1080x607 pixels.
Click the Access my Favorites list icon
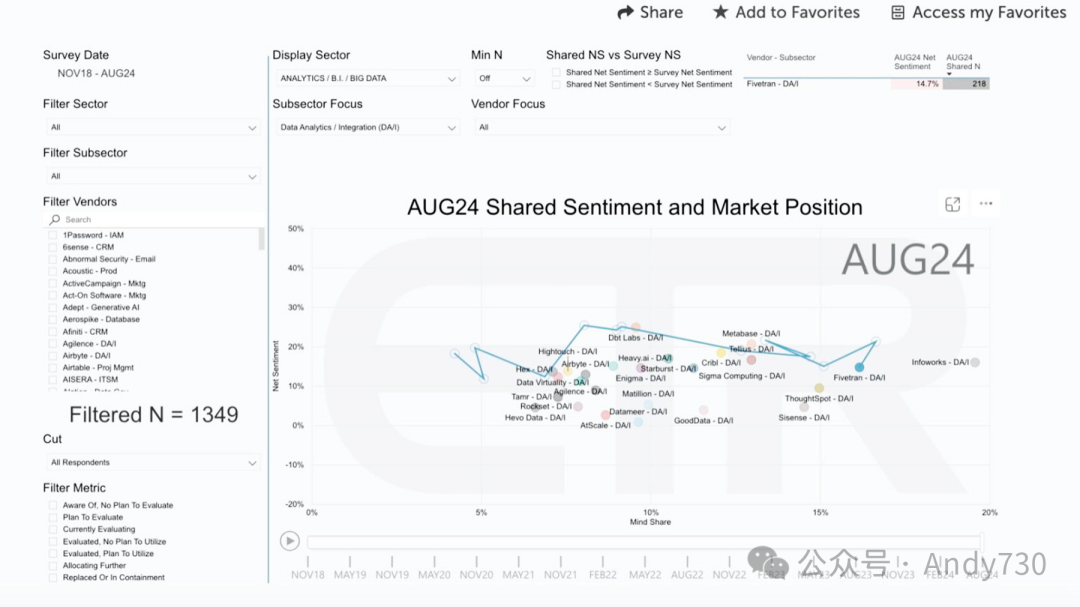[x=898, y=13]
